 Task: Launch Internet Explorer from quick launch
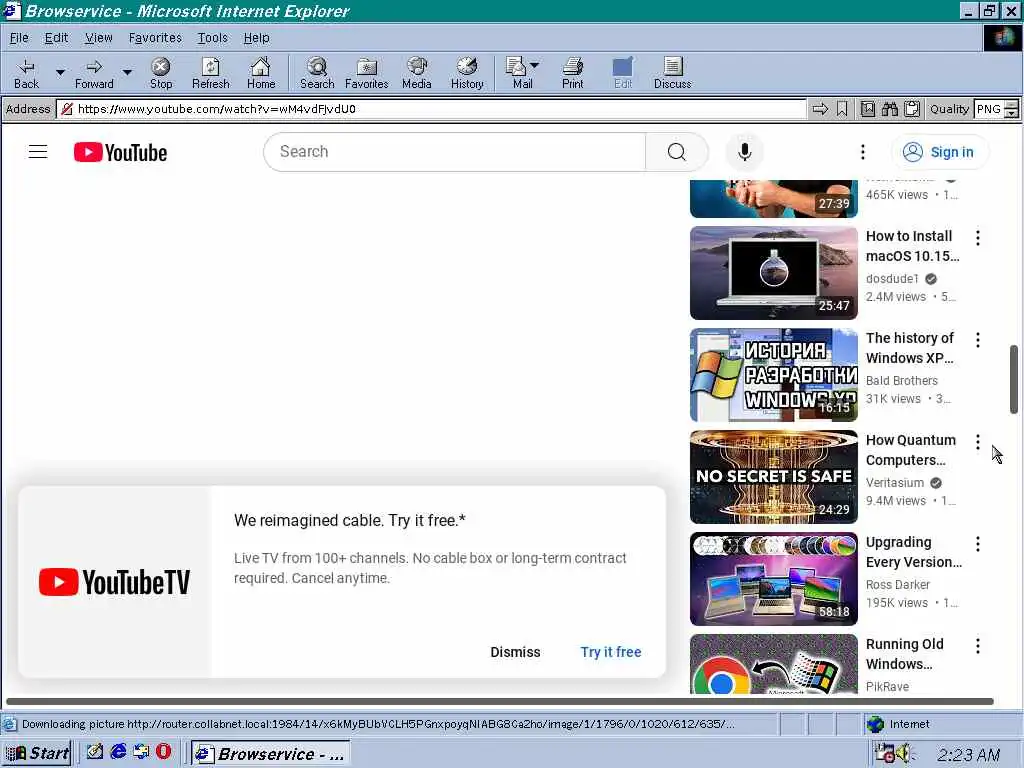(118, 752)
